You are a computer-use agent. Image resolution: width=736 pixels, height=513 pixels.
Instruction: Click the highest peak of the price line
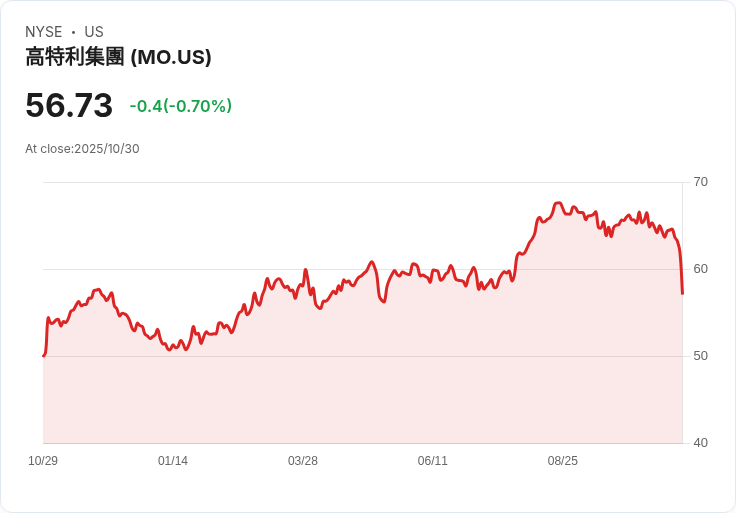click(x=558, y=203)
